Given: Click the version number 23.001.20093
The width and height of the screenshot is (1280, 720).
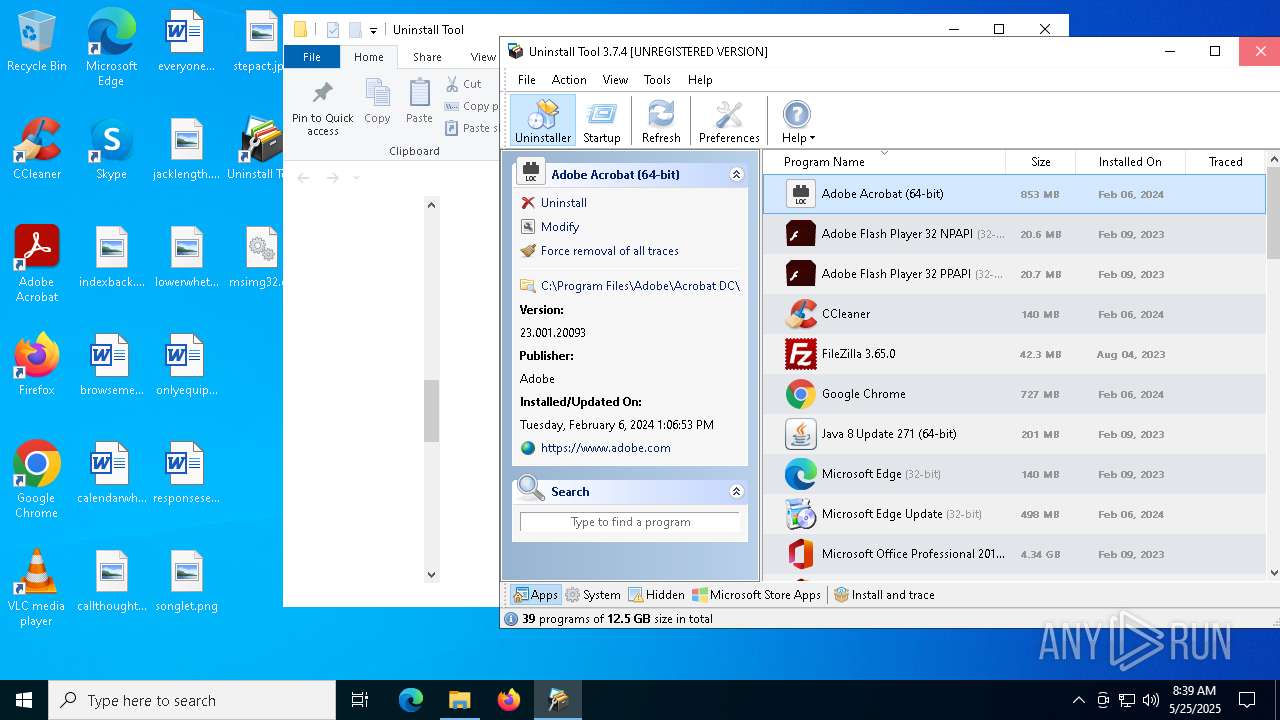Looking at the screenshot, I should click(553, 333).
